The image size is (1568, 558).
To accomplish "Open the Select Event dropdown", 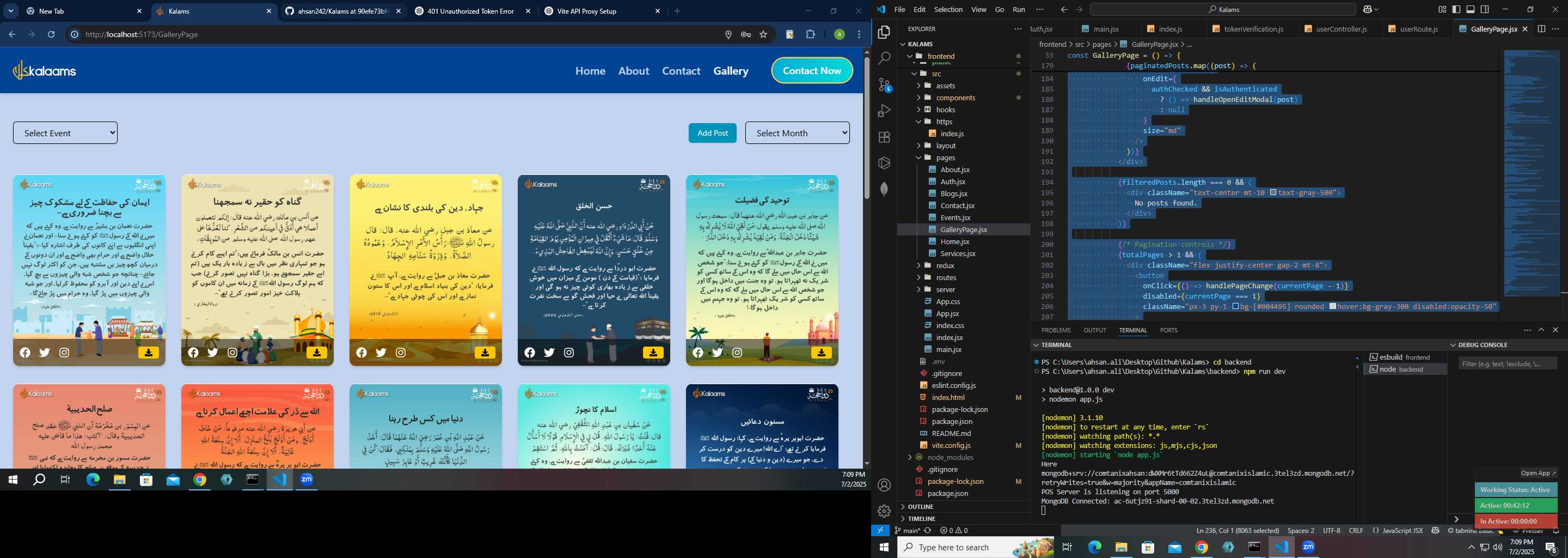I will [x=65, y=133].
